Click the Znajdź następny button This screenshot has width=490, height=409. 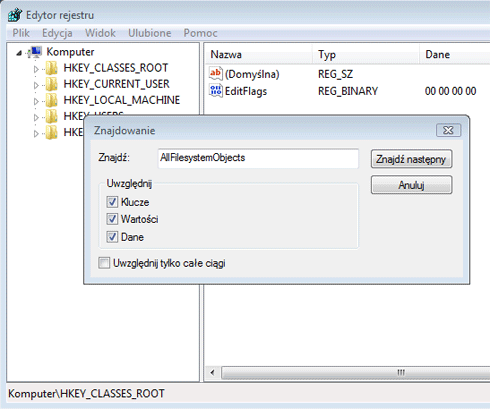(x=411, y=159)
